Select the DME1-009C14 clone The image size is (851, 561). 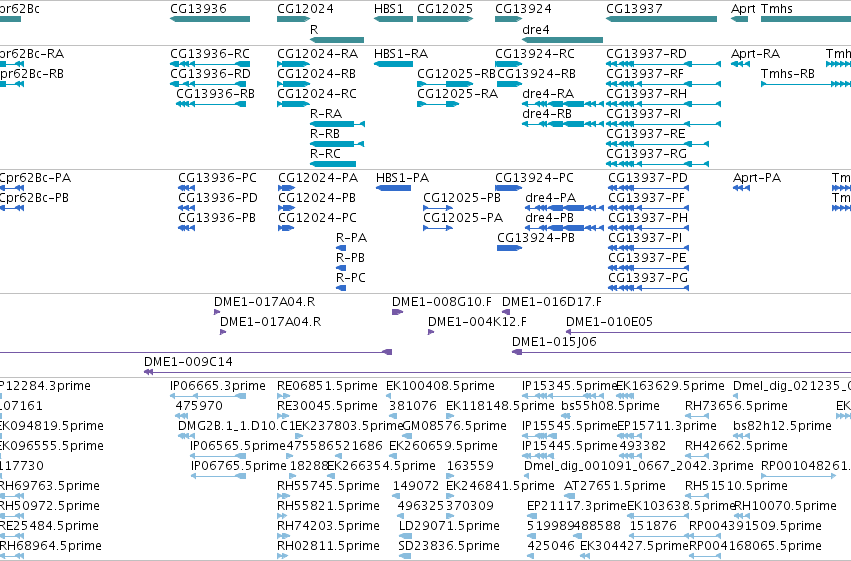click(188, 362)
